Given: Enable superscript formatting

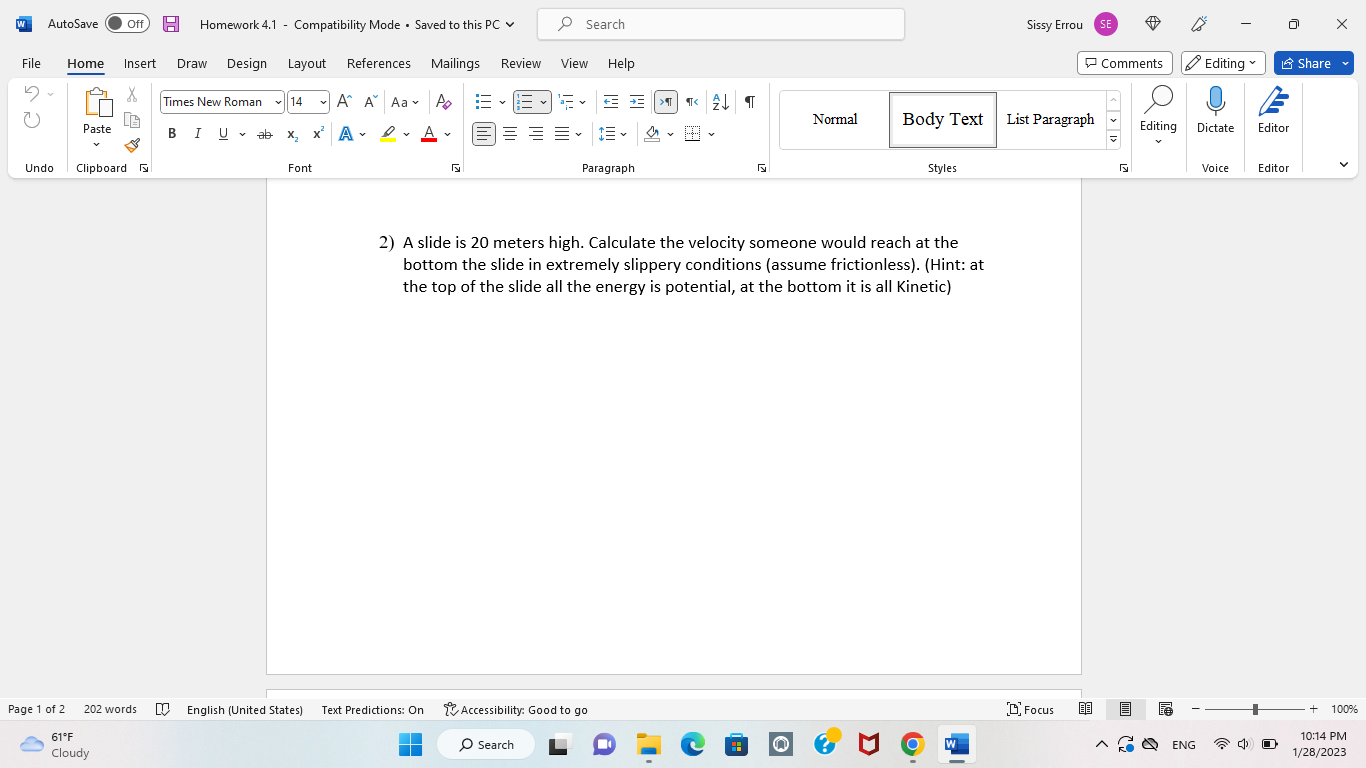Looking at the screenshot, I should (x=316, y=133).
